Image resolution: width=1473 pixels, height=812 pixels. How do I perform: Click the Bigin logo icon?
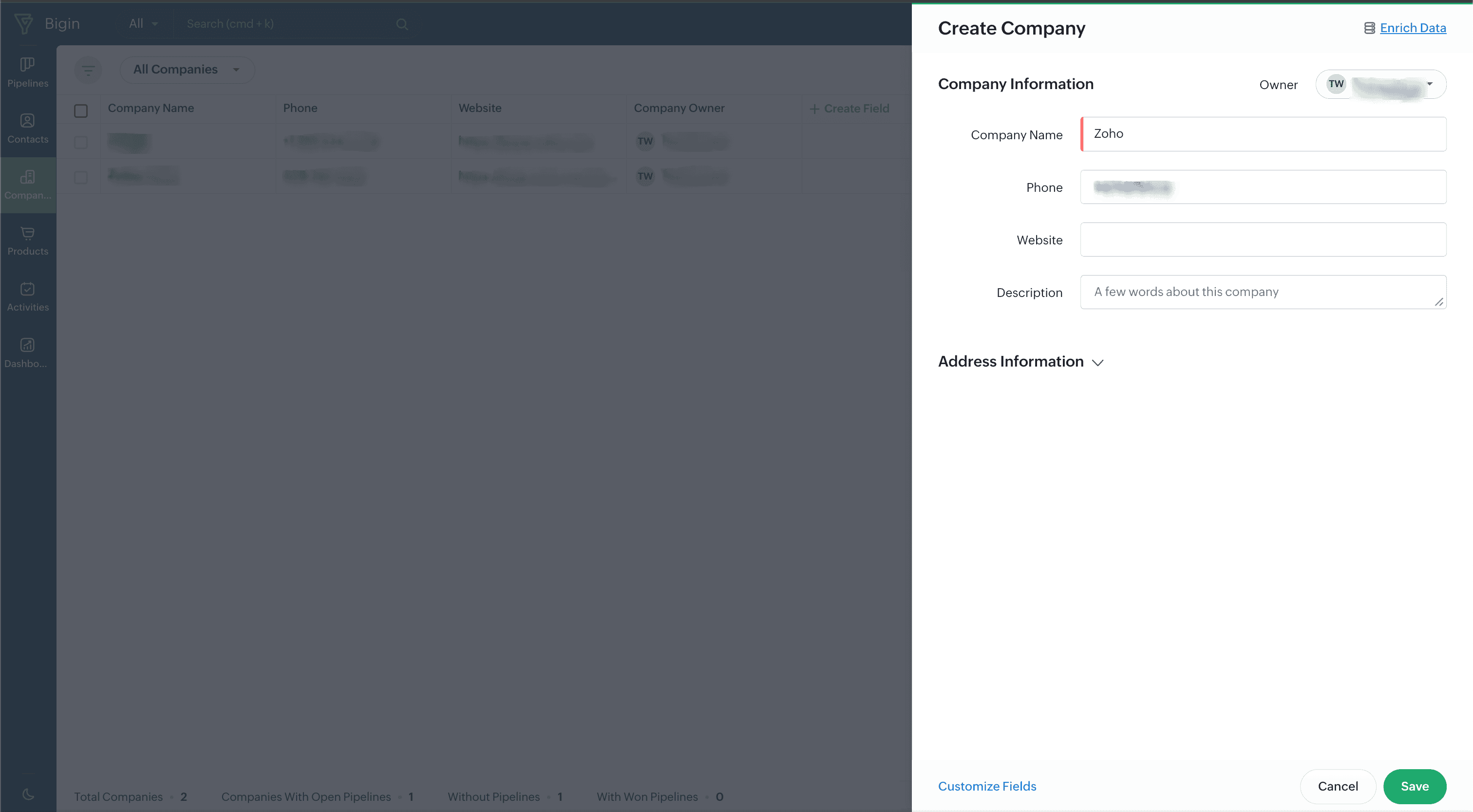click(x=23, y=23)
